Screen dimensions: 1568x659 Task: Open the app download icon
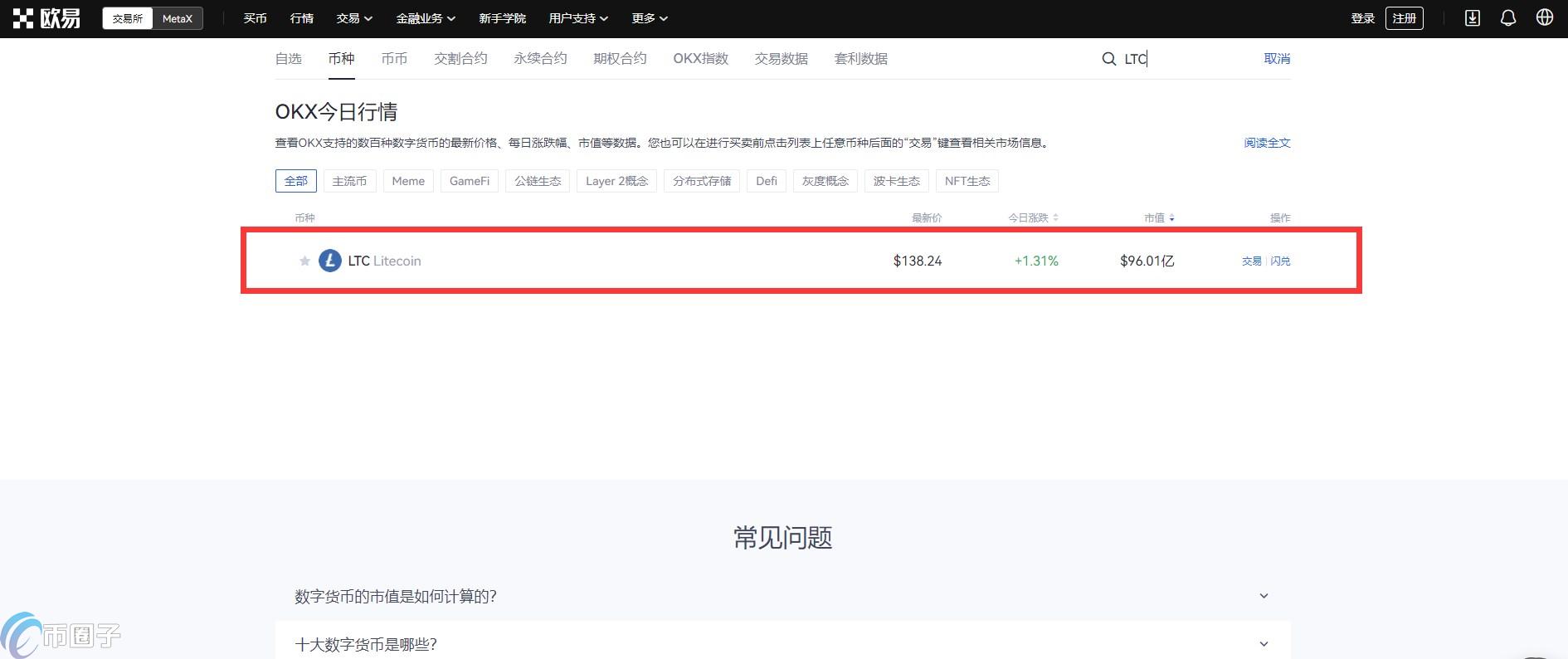tap(1473, 18)
